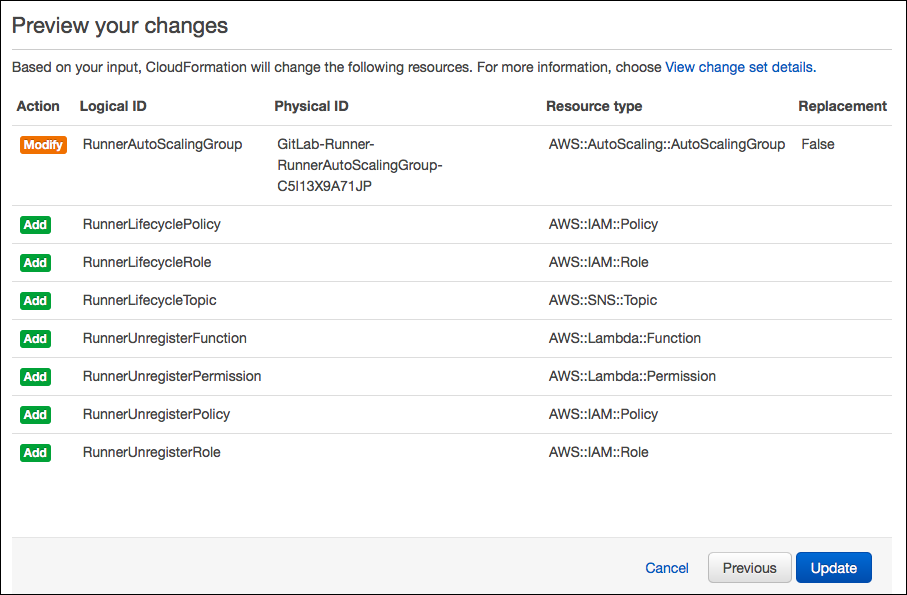Screen dimensions: 907x595
Task: Click Add badge beside RunnerLifecyclePolicy
Action: point(35,225)
